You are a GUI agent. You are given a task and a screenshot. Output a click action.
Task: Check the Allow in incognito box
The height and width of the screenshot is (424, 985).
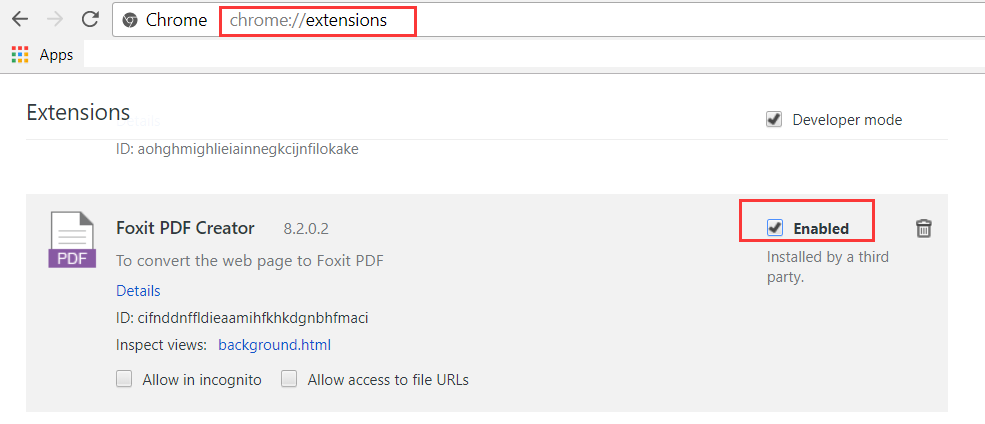tap(124, 379)
